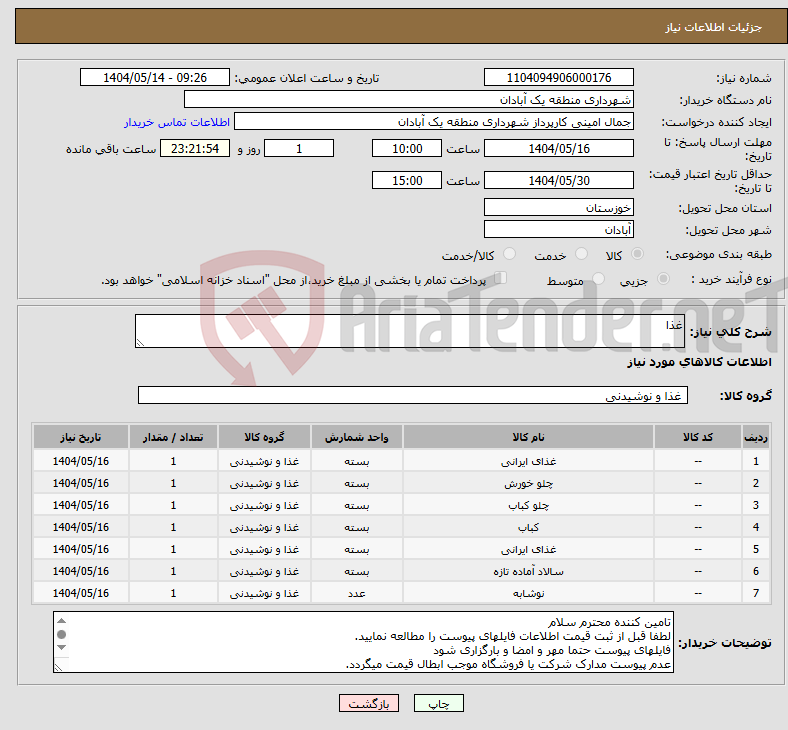Click the شرح کلی نیاز text area containing غذا
Screen dimensions: 788x730
(x=410, y=331)
